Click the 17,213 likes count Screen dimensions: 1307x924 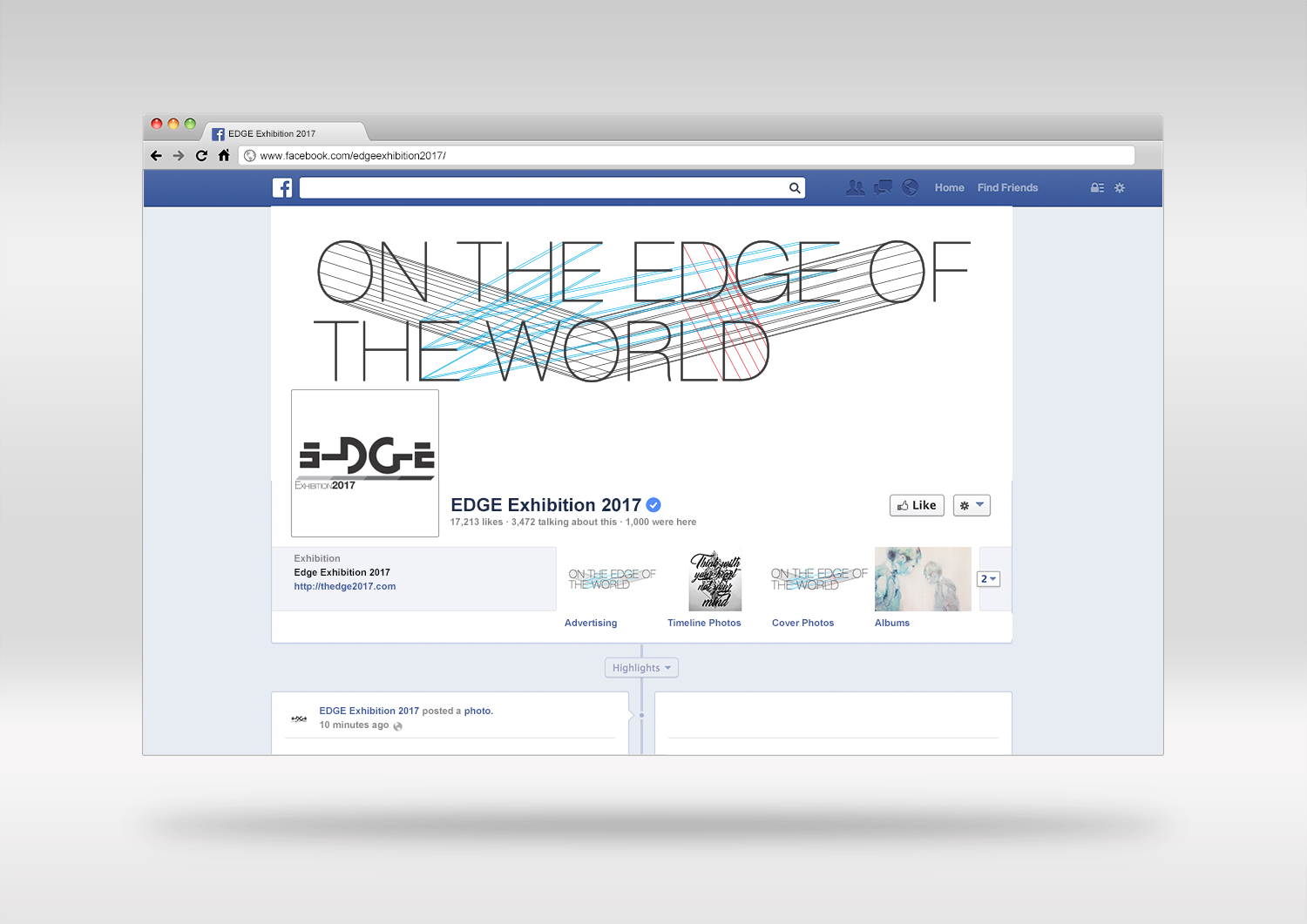477,523
